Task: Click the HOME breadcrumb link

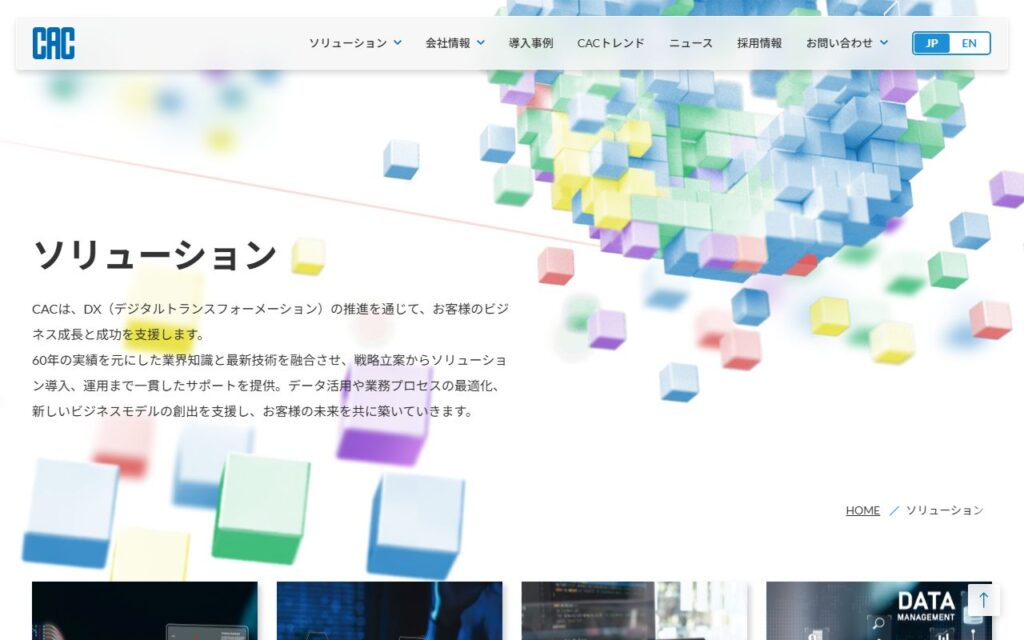Action: pos(862,510)
